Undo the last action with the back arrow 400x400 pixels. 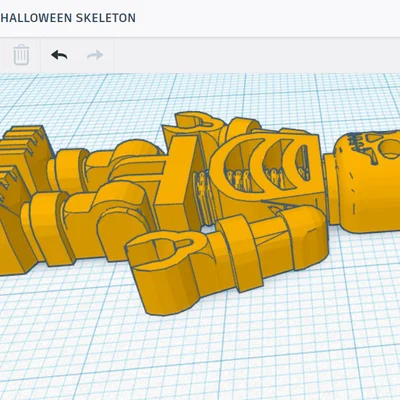click(x=59, y=55)
